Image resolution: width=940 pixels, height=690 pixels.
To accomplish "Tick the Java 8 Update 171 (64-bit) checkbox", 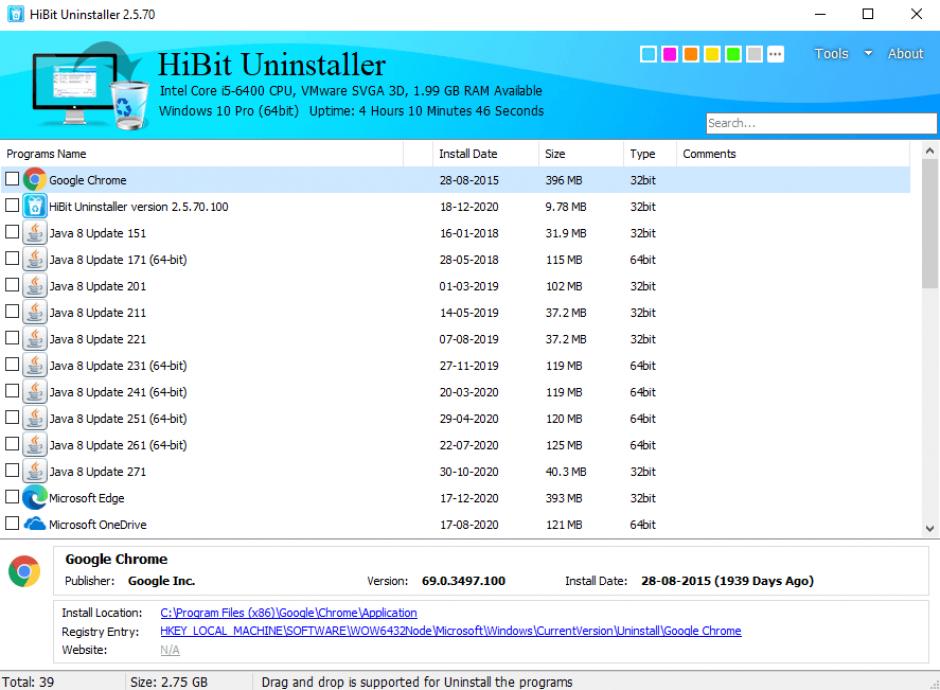I will click(x=12, y=258).
